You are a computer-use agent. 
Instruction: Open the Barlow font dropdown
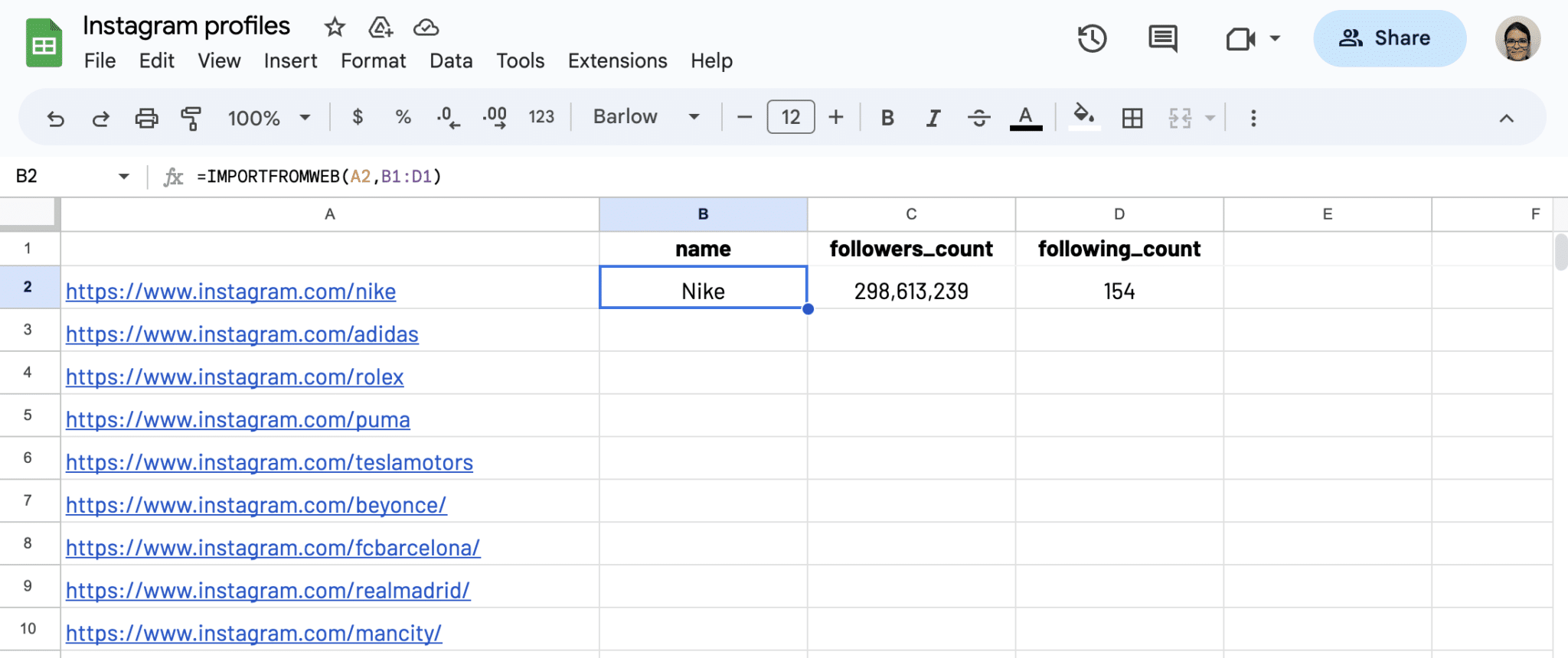[647, 117]
